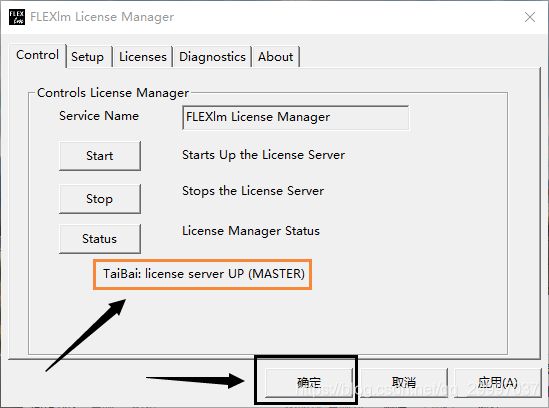Screen dimensions: 549x408
Task: Apply changes with 应用(A) button
Action: click(x=498, y=382)
